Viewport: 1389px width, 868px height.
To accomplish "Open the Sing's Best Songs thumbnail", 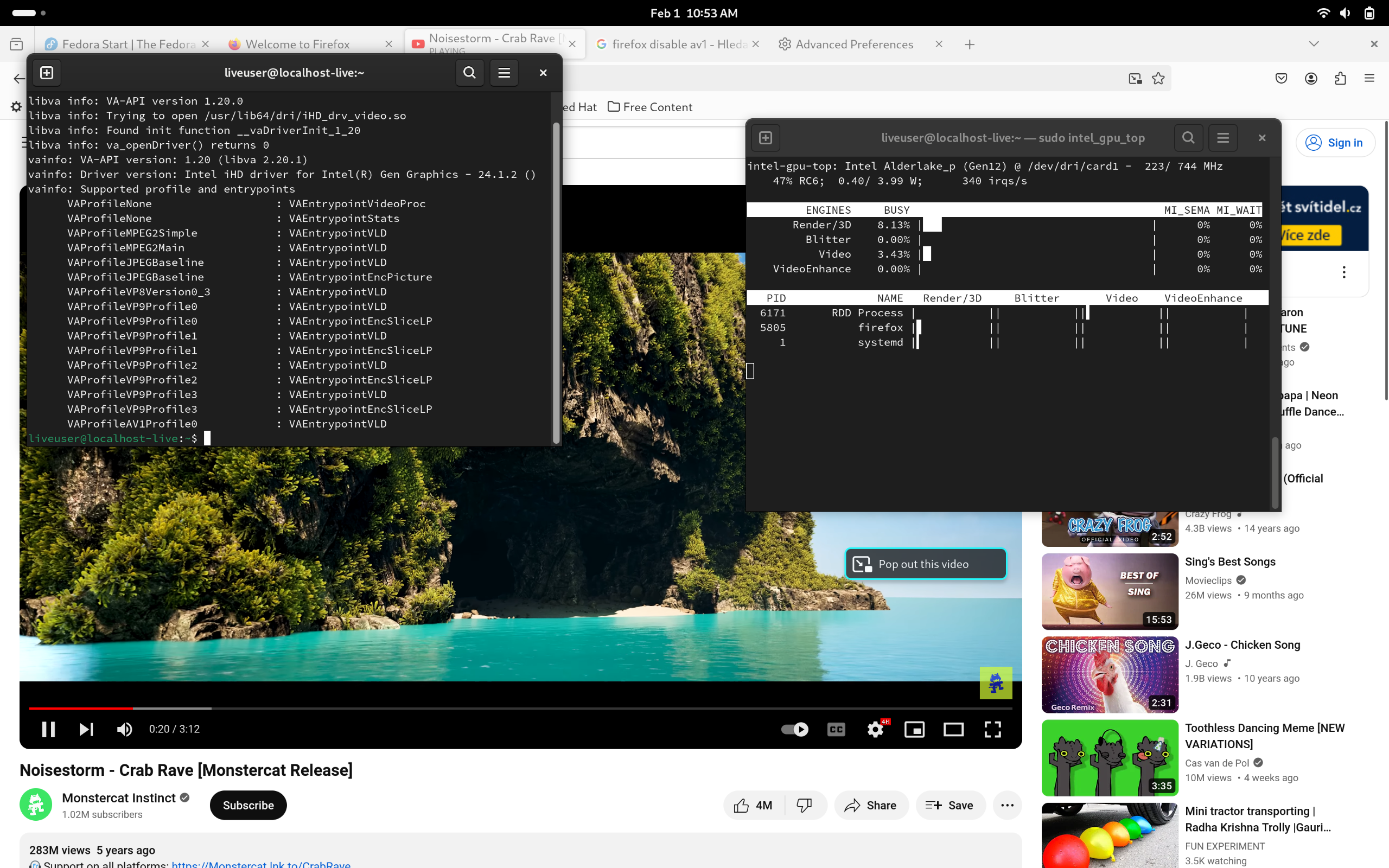I will coord(1110,591).
